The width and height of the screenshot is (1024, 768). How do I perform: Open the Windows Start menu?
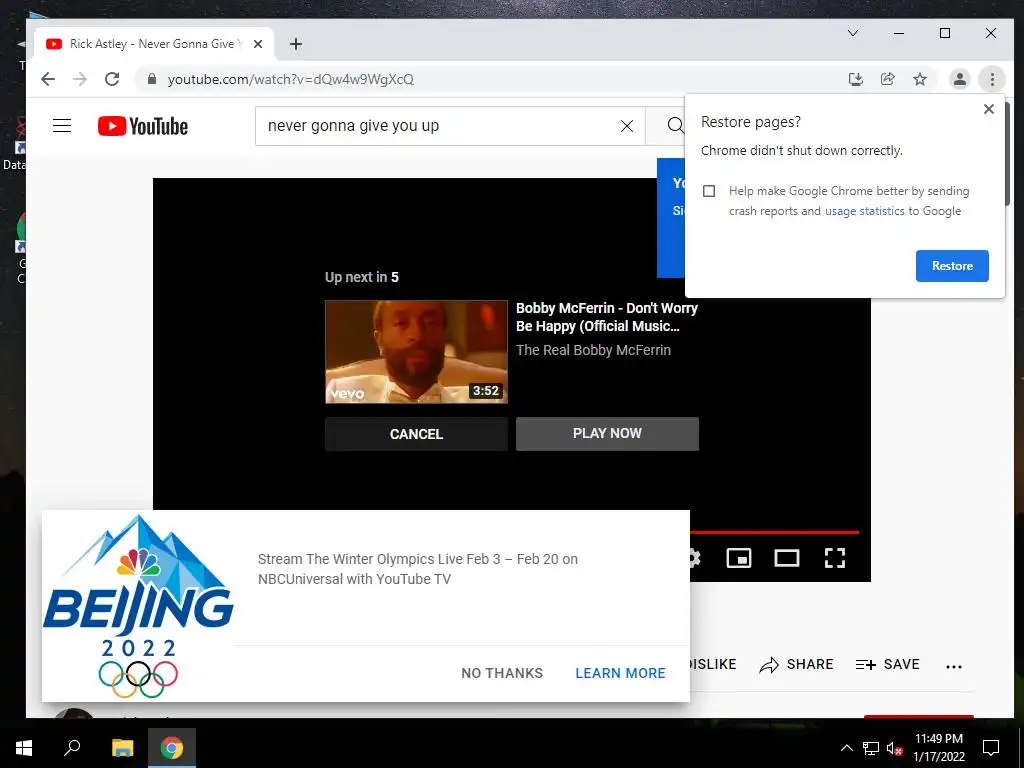tap(24, 748)
